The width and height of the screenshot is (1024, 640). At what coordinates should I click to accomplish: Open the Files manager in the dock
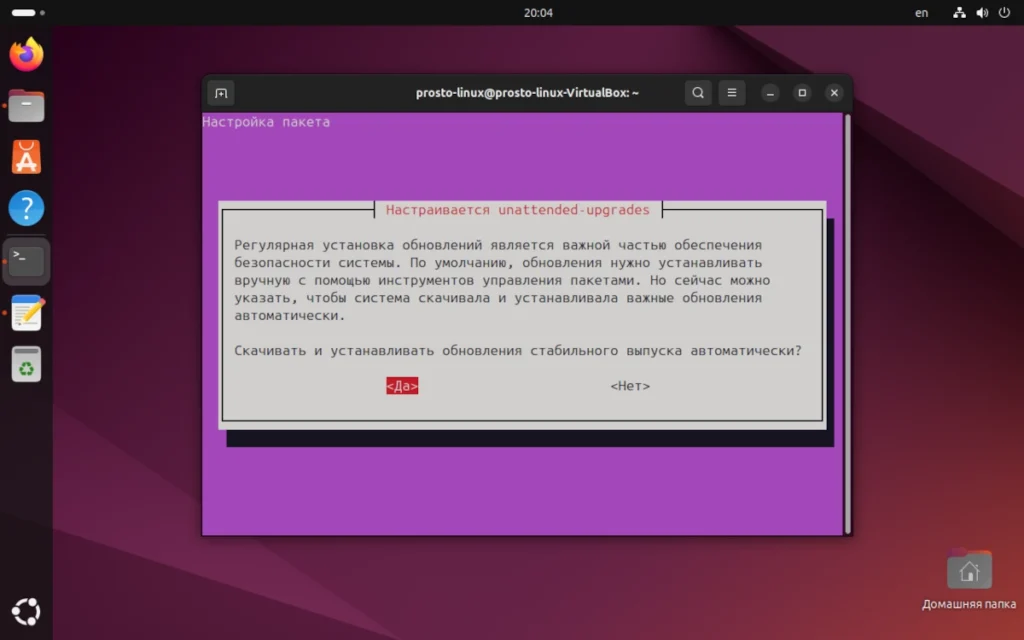(26, 106)
